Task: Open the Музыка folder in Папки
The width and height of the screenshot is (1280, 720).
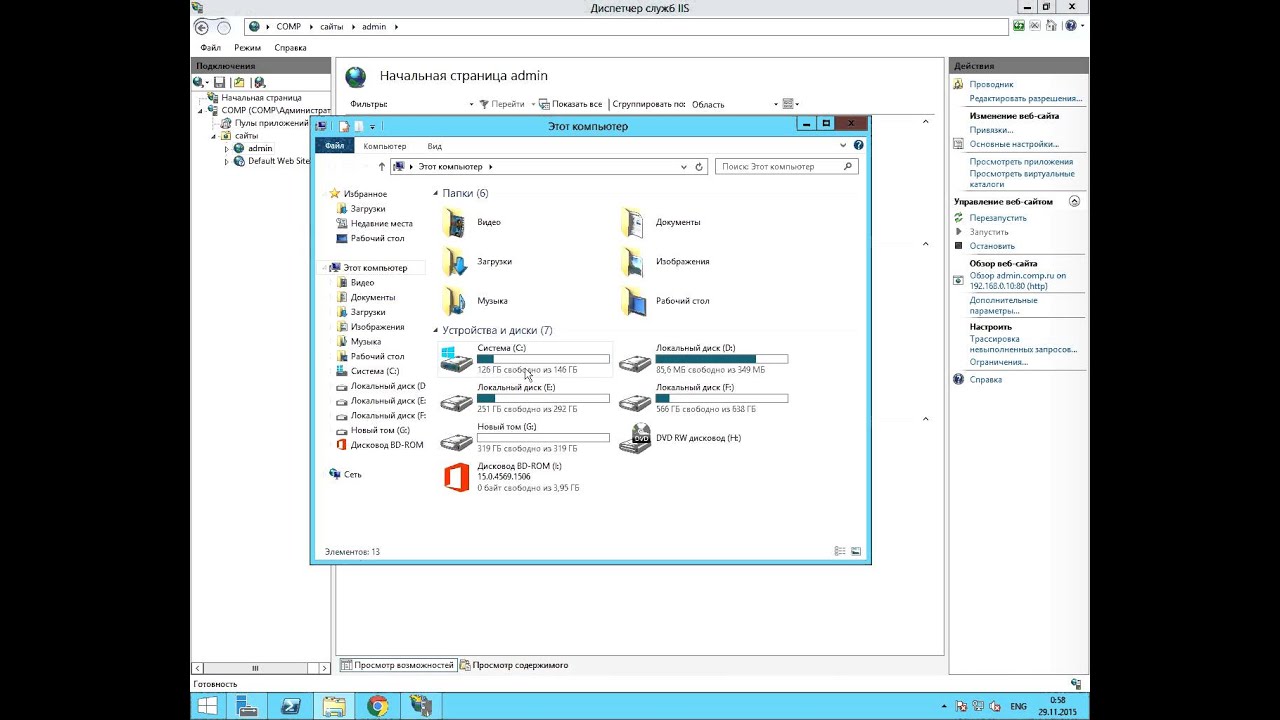Action: coord(474,301)
